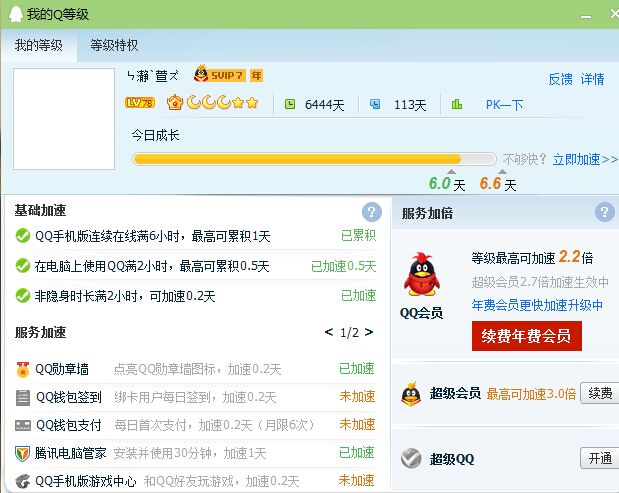Click the profile avatar box
619x493 pixels.
[64, 119]
